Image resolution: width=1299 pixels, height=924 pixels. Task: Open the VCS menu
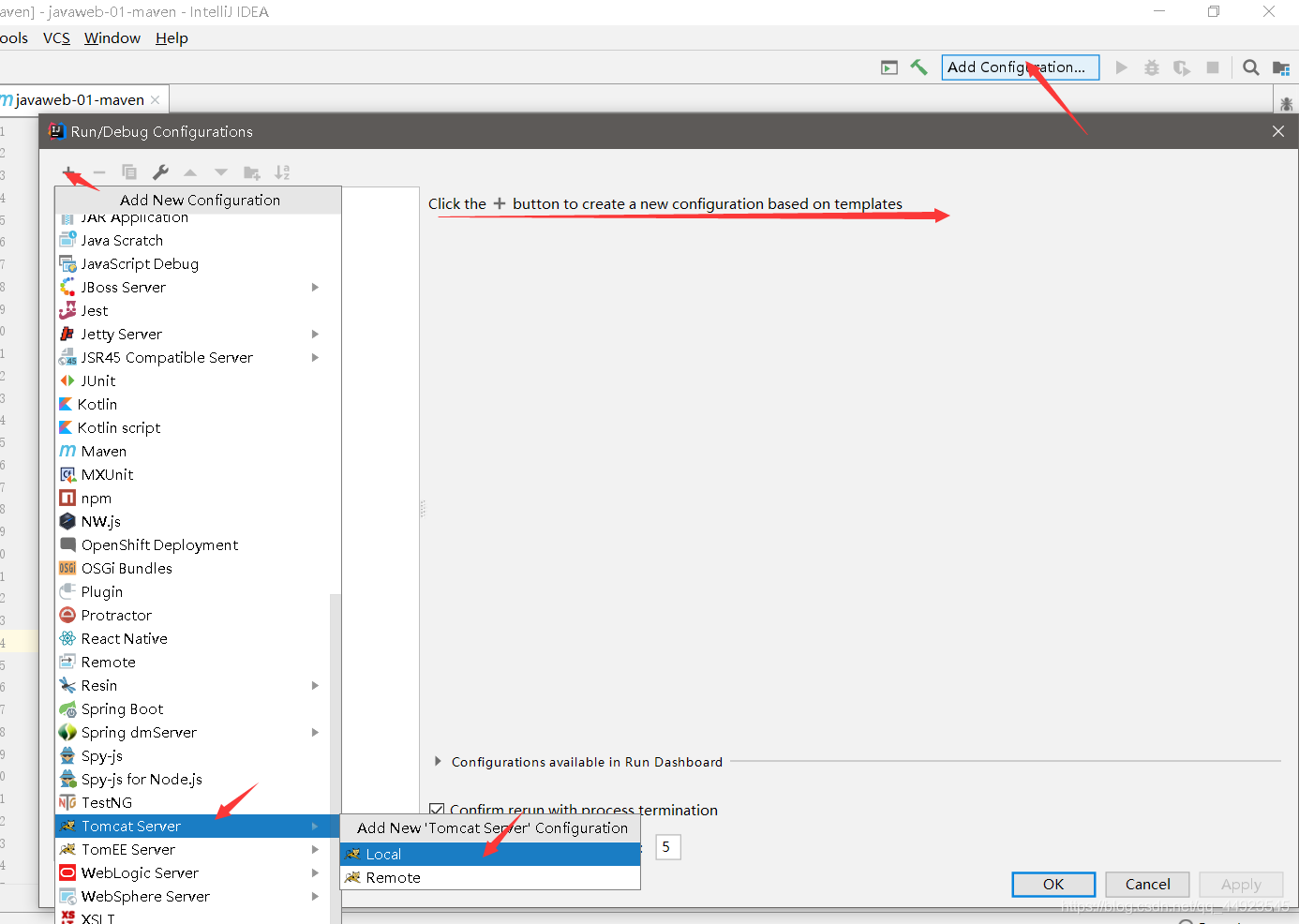(56, 38)
